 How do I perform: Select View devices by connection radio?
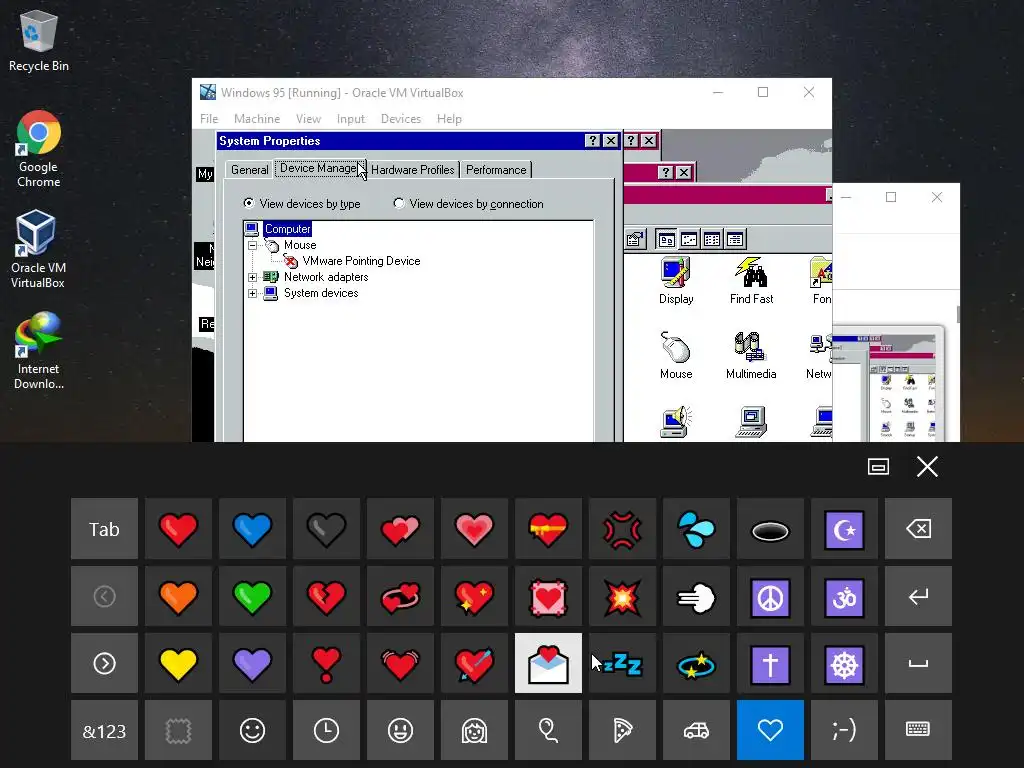[398, 203]
